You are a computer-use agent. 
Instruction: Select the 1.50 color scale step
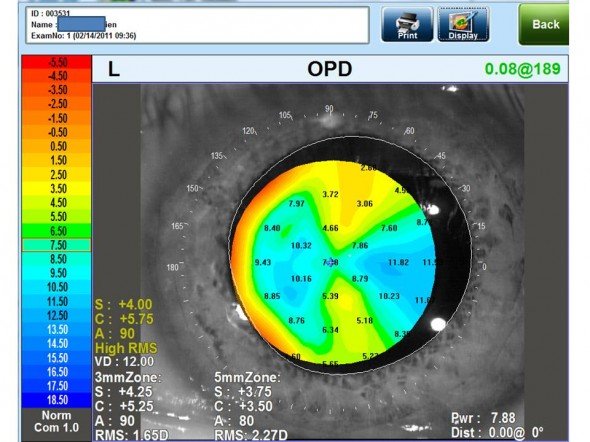point(56,161)
